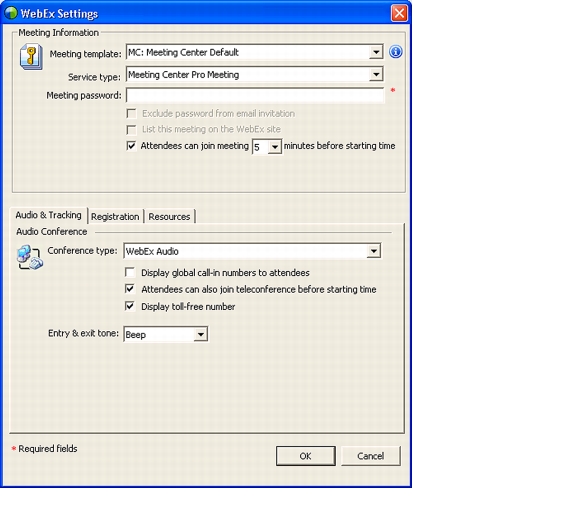Switch to the Registration tab

pos(115,217)
